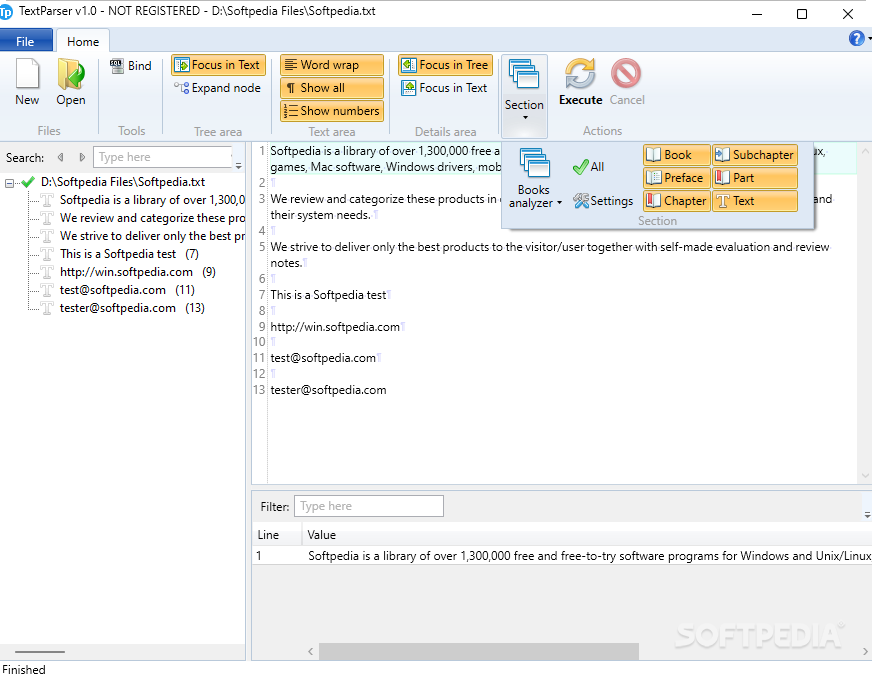The image size is (872, 674).
Task: Click line 7 'This is a Softpedia test' text
Action: coord(328,295)
